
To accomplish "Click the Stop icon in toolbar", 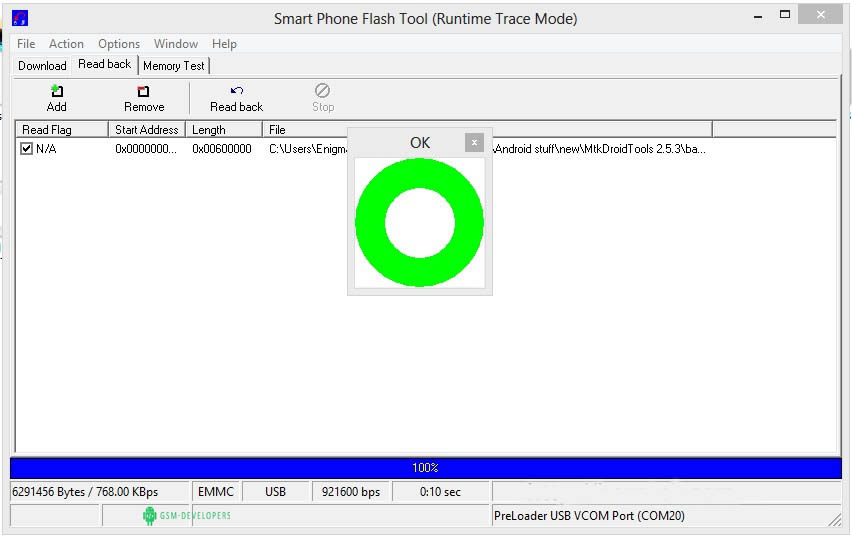I will click(x=323, y=90).
